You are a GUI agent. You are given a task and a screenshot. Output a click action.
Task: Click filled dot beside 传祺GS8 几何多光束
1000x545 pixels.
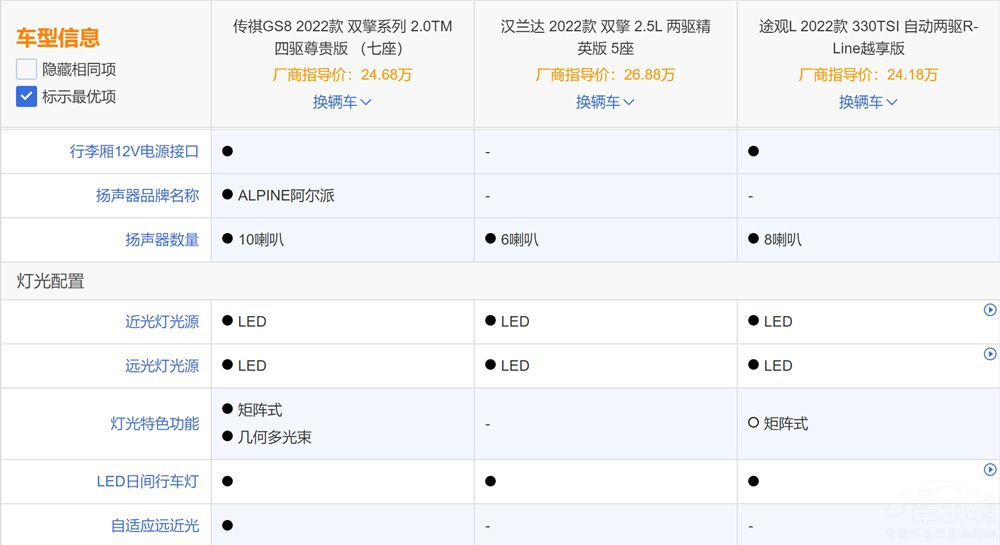227,438
